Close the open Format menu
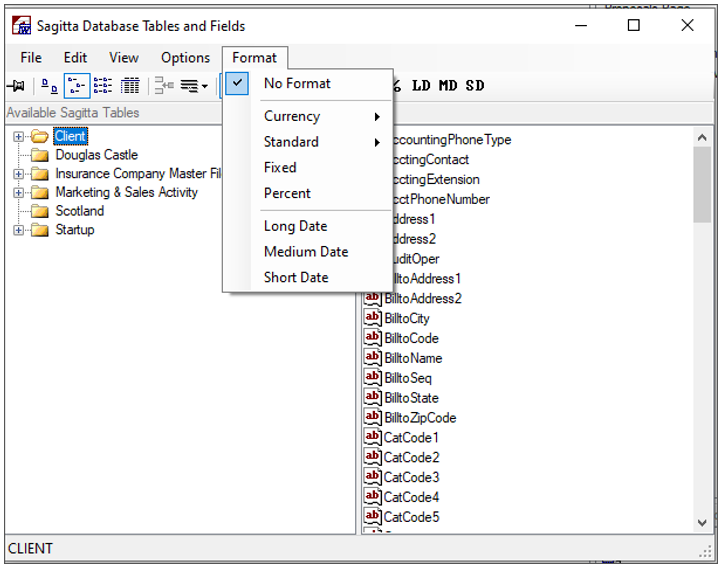The image size is (722, 568). coord(255,58)
